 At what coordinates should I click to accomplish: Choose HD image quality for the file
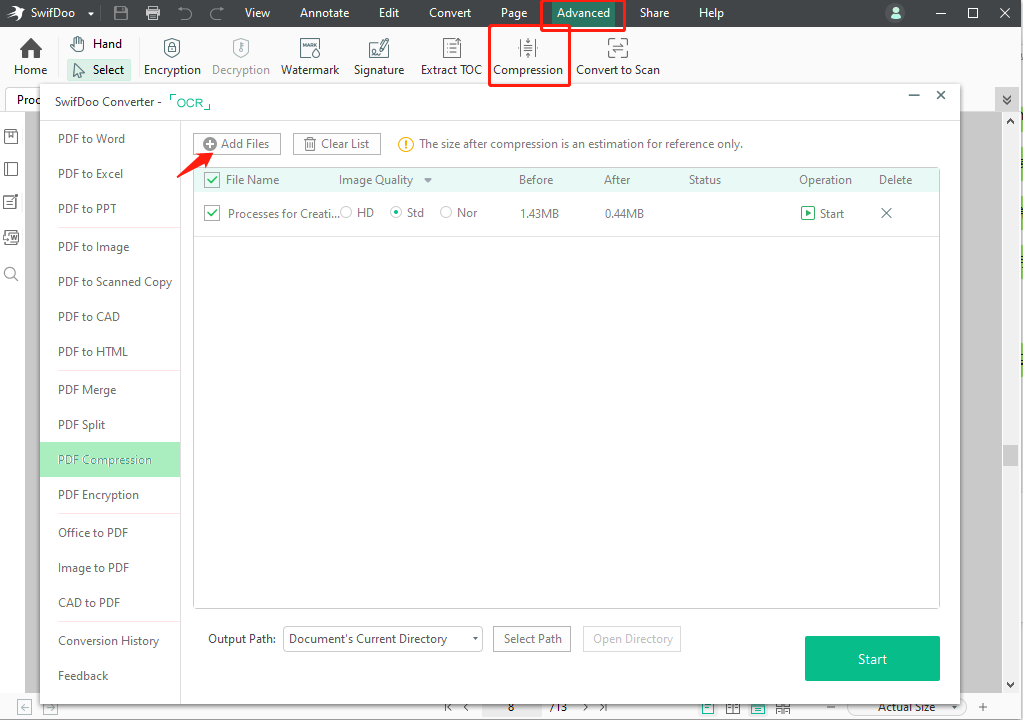pos(347,212)
